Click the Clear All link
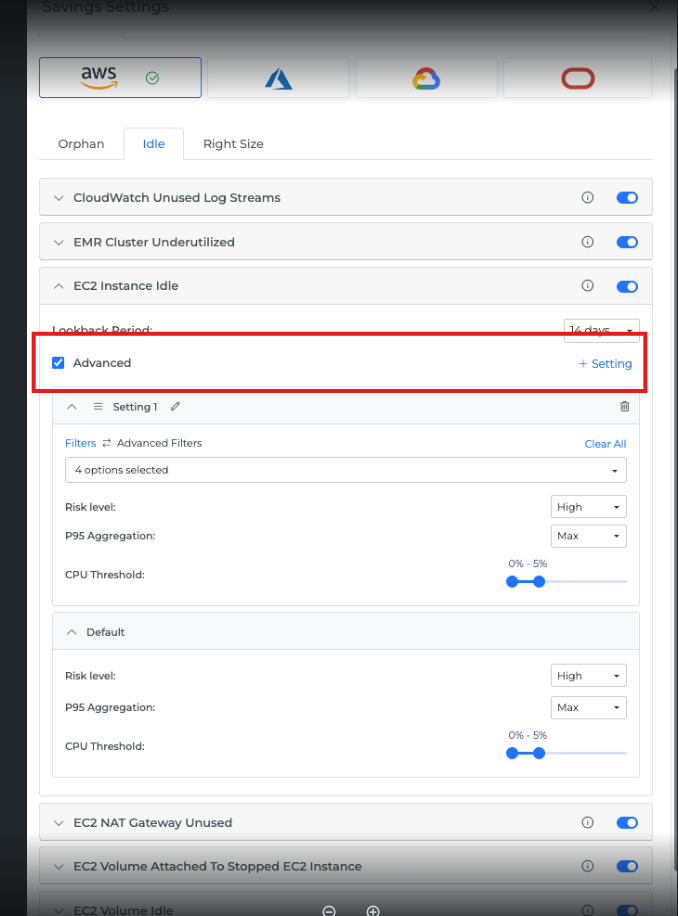The image size is (678, 916). coord(605,444)
